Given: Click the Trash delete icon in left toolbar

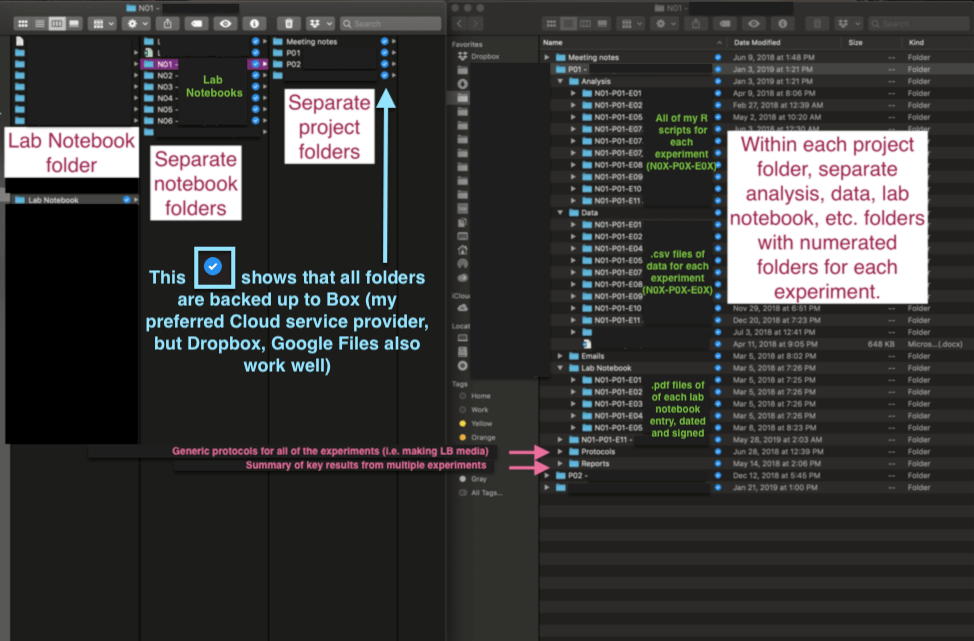Looking at the screenshot, I should click(288, 23).
